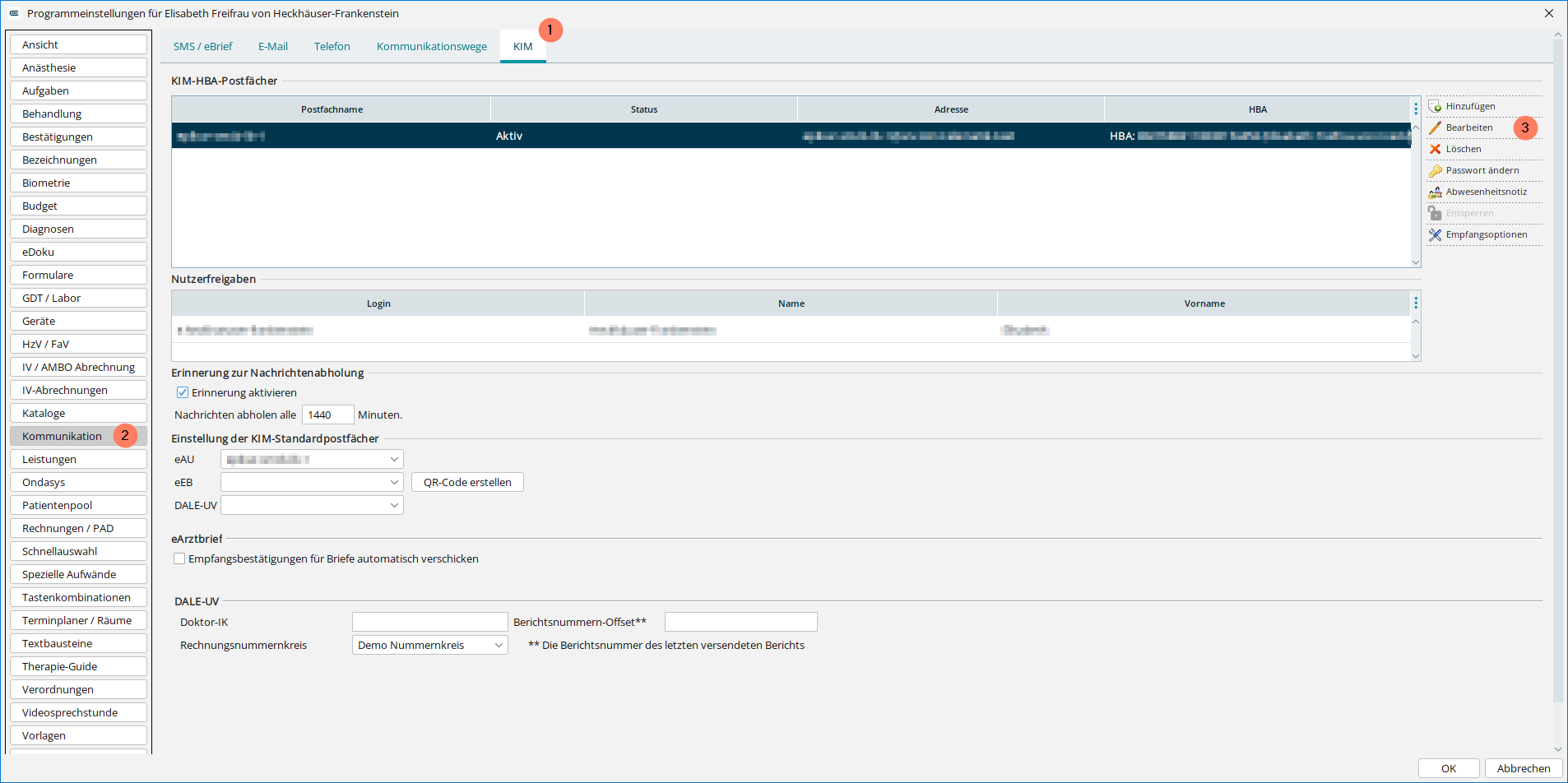
Task: Open the Kommunikationswege tab
Action: point(432,46)
